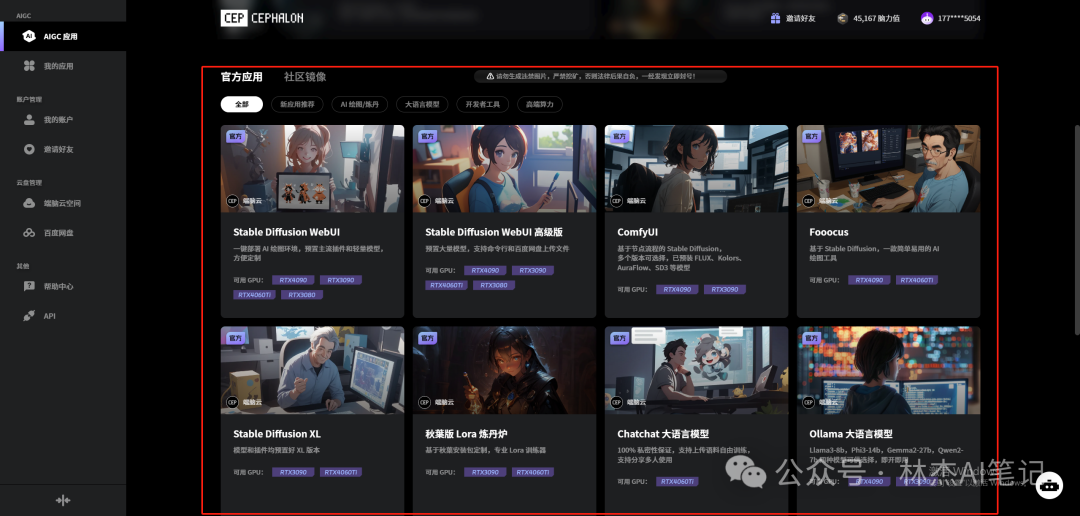
Task: Open 端脑云空间 in sidebar
Action: click(x=63, y=203)
